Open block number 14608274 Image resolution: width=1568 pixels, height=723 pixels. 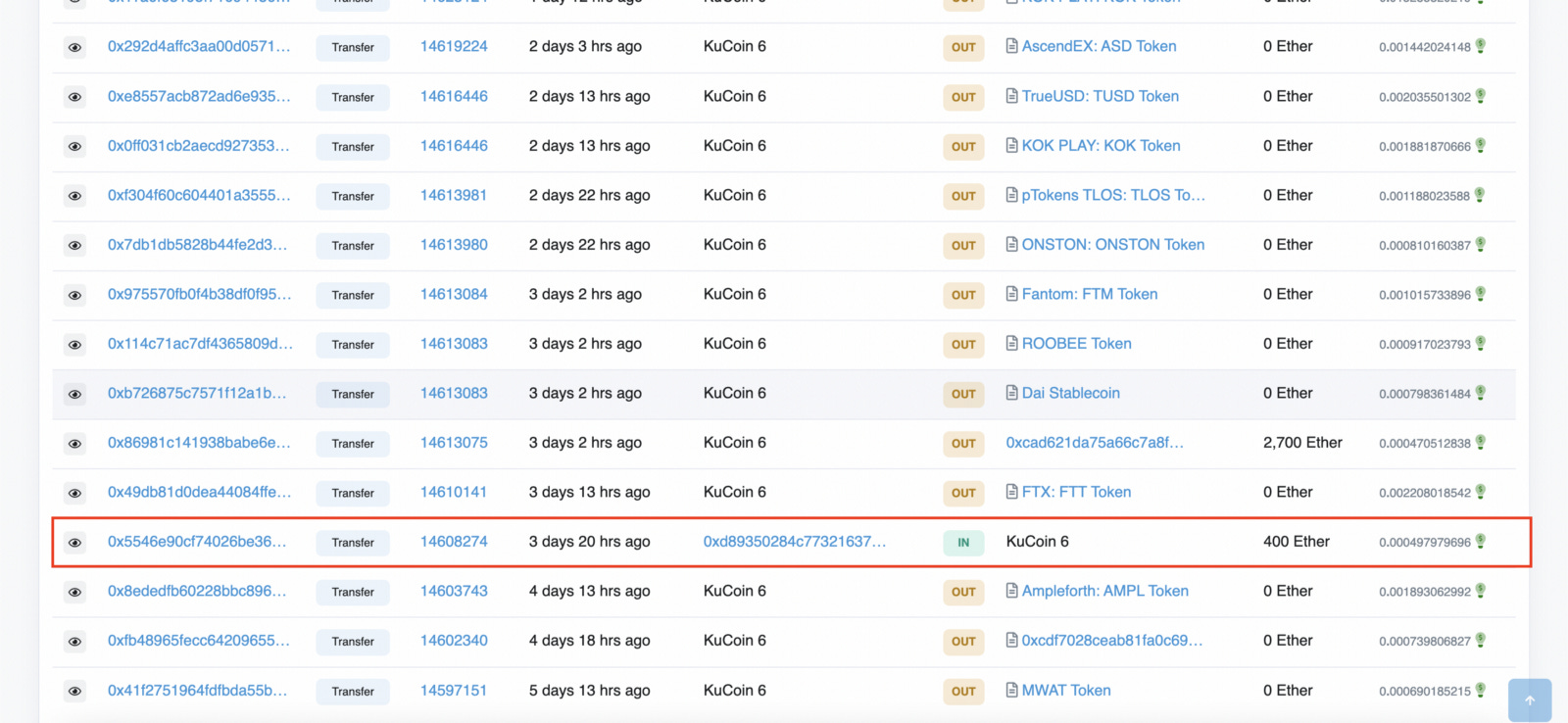click(x=454, y=542)
